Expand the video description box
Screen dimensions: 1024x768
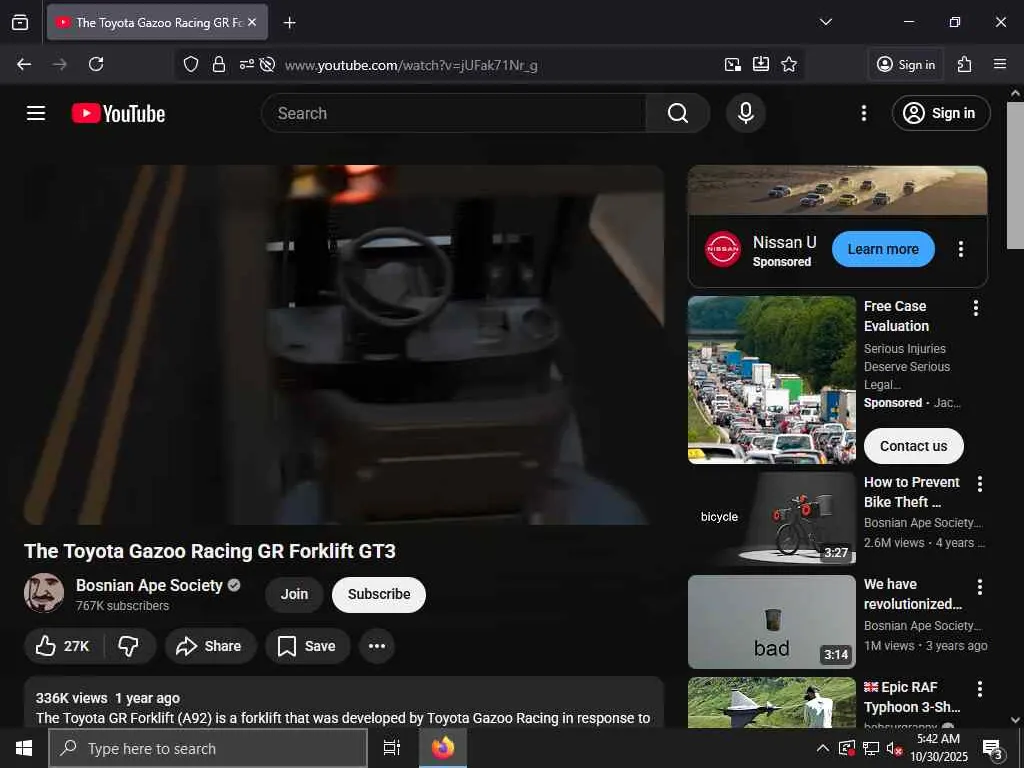point(344,702)
